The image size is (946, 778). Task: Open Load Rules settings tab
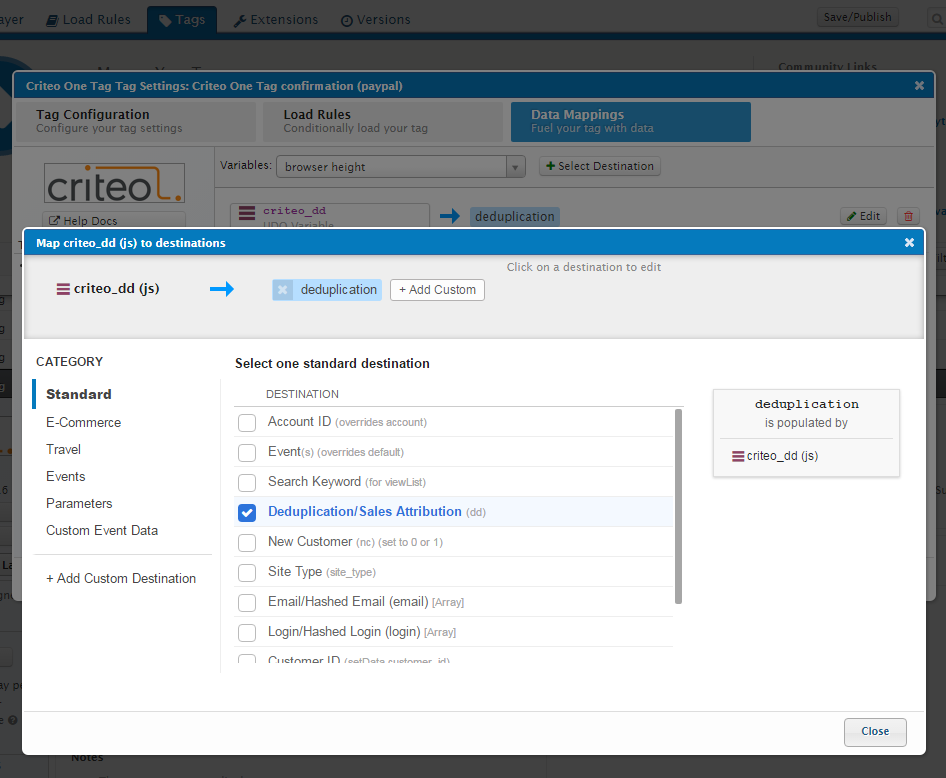click(x=383, y=122)
